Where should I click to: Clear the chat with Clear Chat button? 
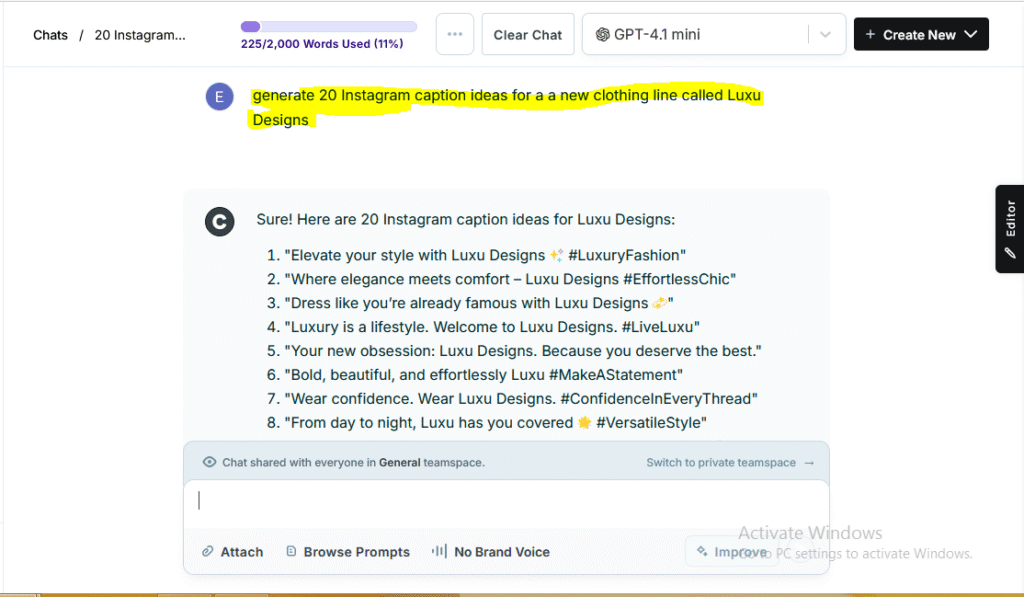click(528, 34)
